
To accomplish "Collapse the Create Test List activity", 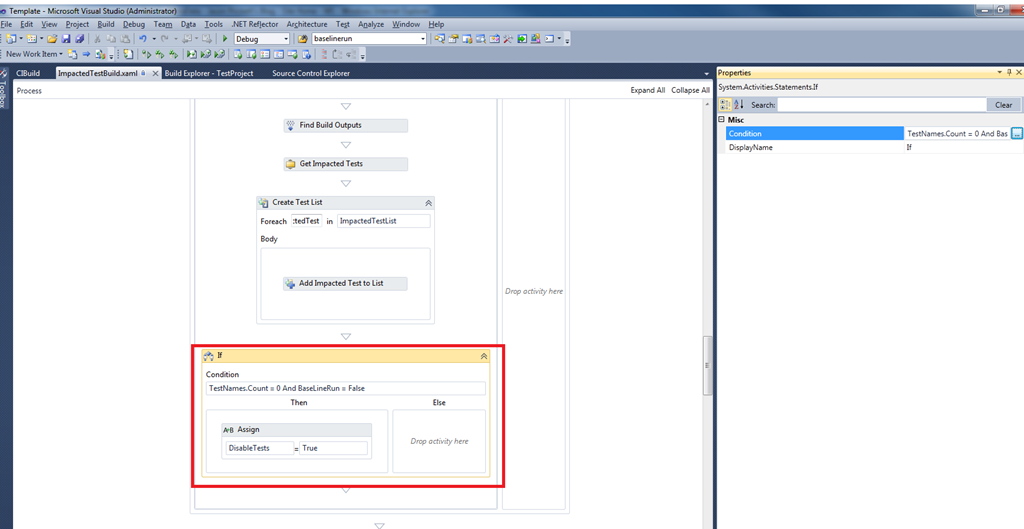I will 428,203.
